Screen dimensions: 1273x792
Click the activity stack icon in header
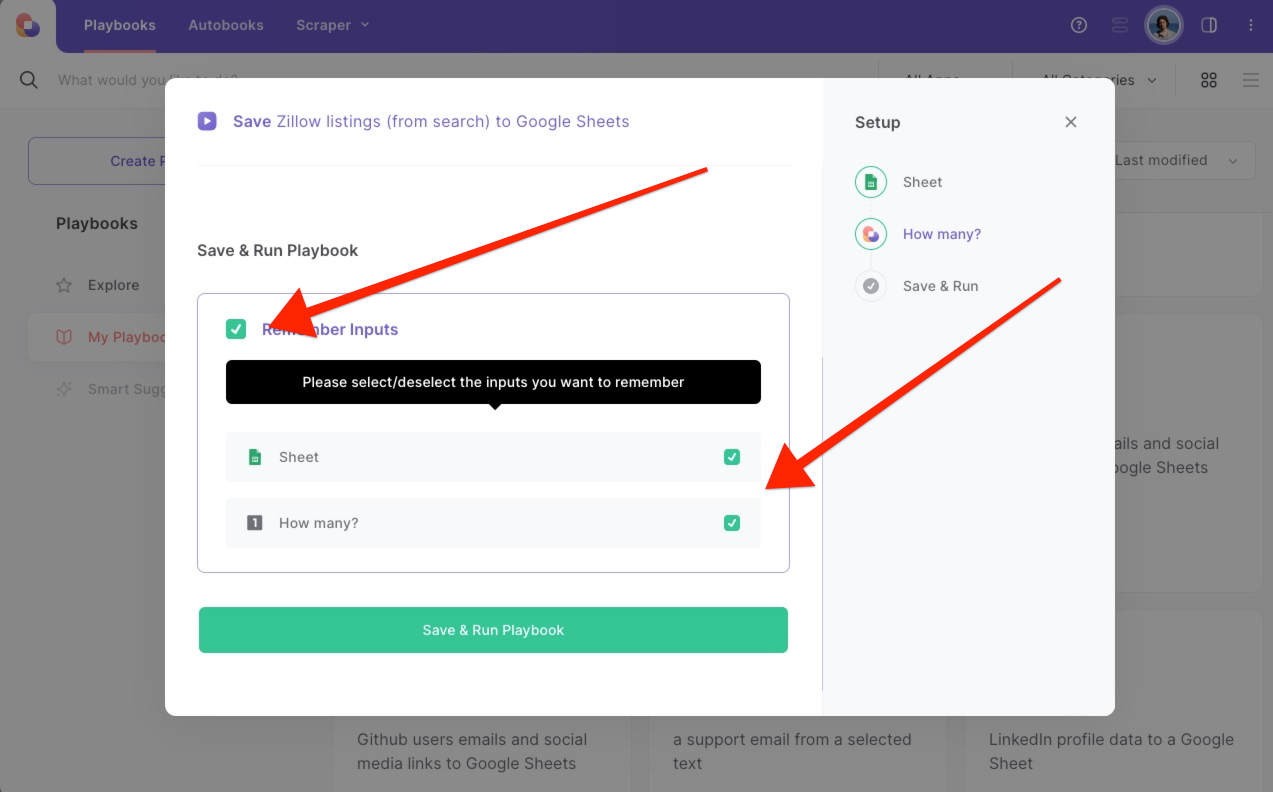pyautogui.click(x=1120, y=25)
